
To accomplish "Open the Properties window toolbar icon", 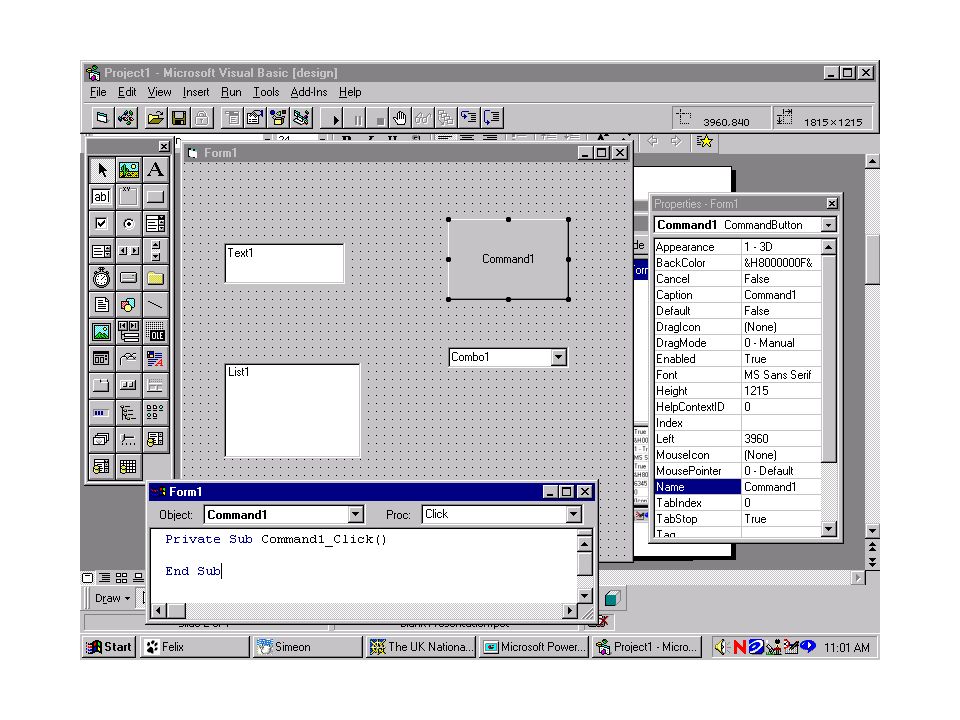I will pyautogui.click(x=255, y=118).
